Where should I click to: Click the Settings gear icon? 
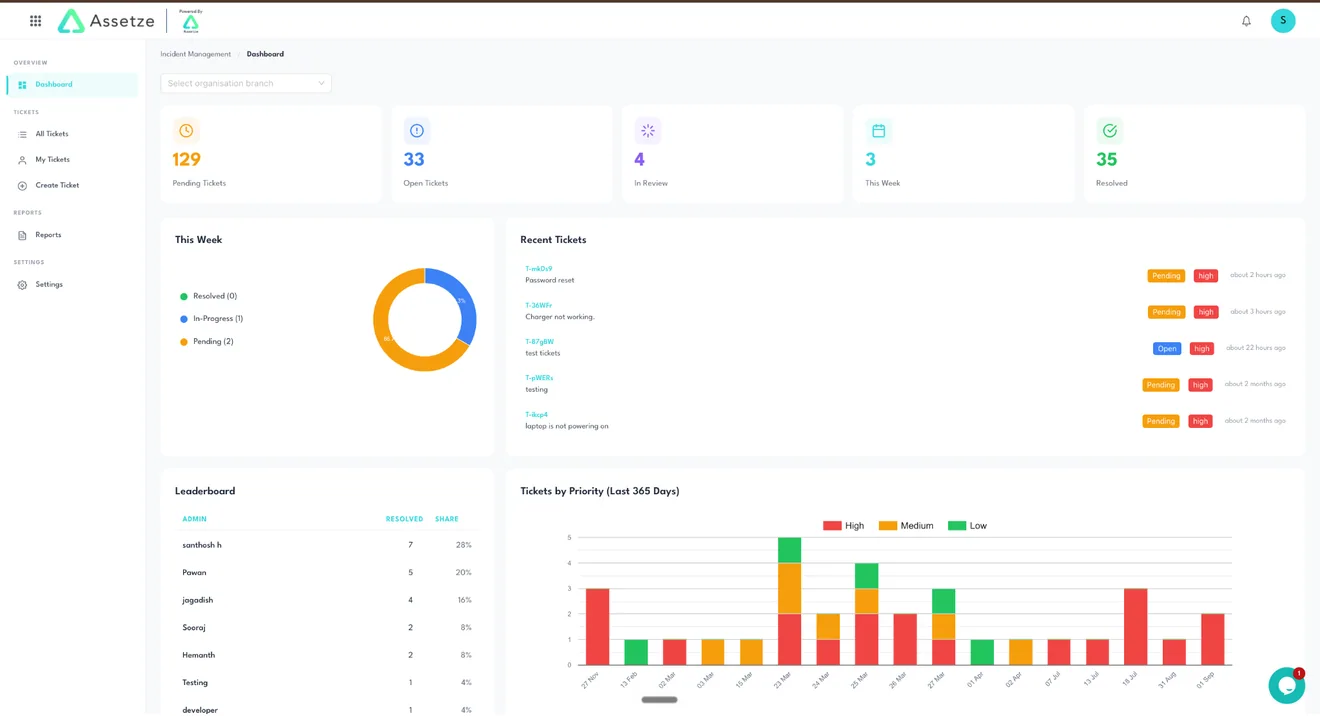click(22, 285)
